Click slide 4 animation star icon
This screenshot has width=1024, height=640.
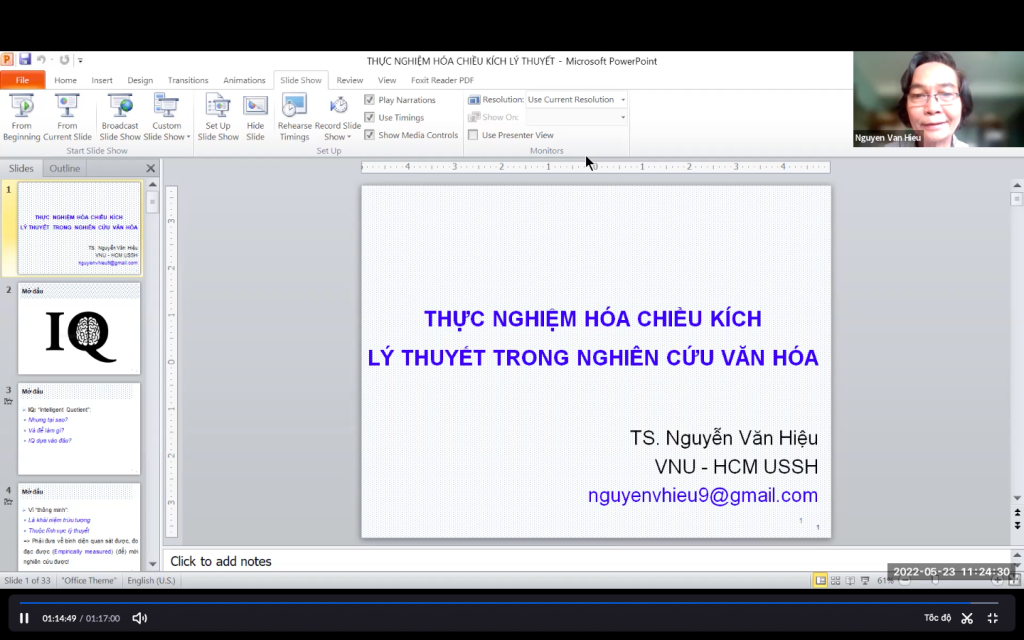tap(8, 502)
